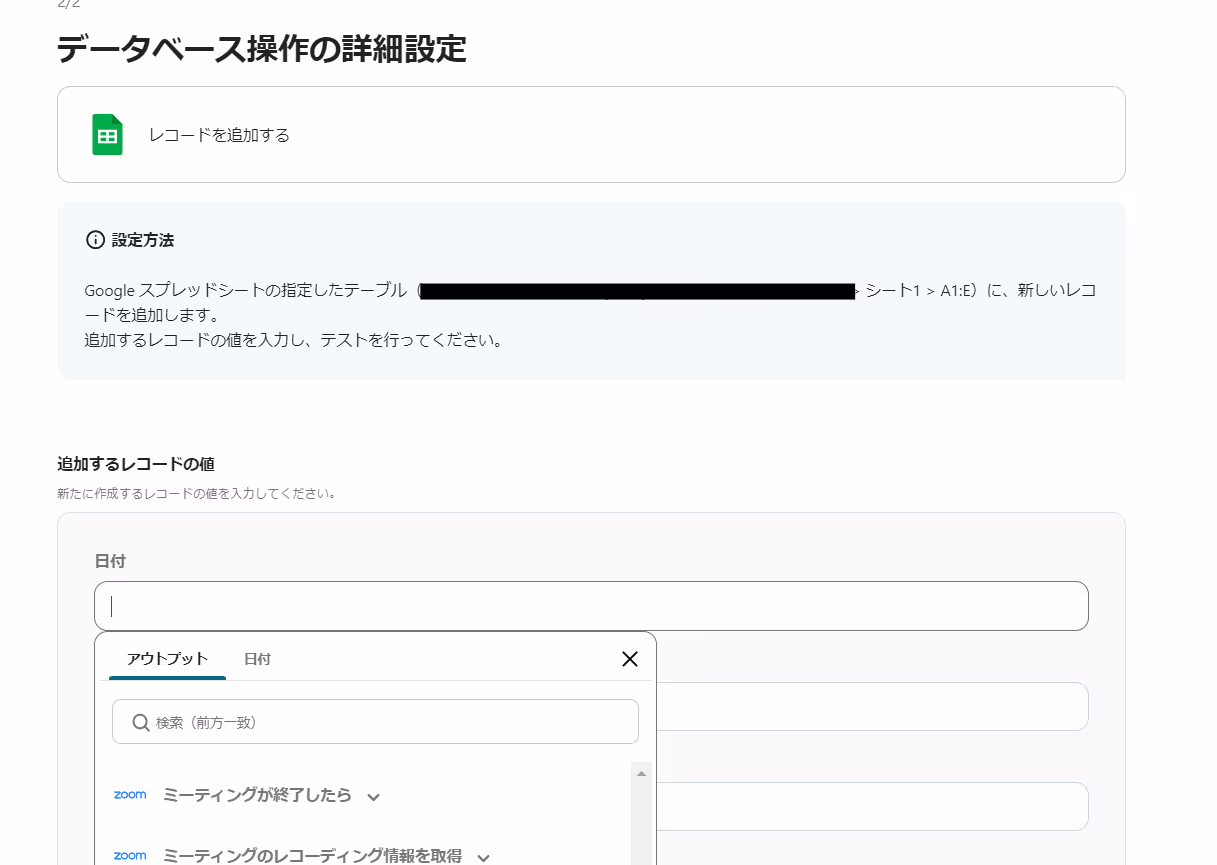Select ミーティングが終了したら item text
1217x865 pixels.
(257, 795)
